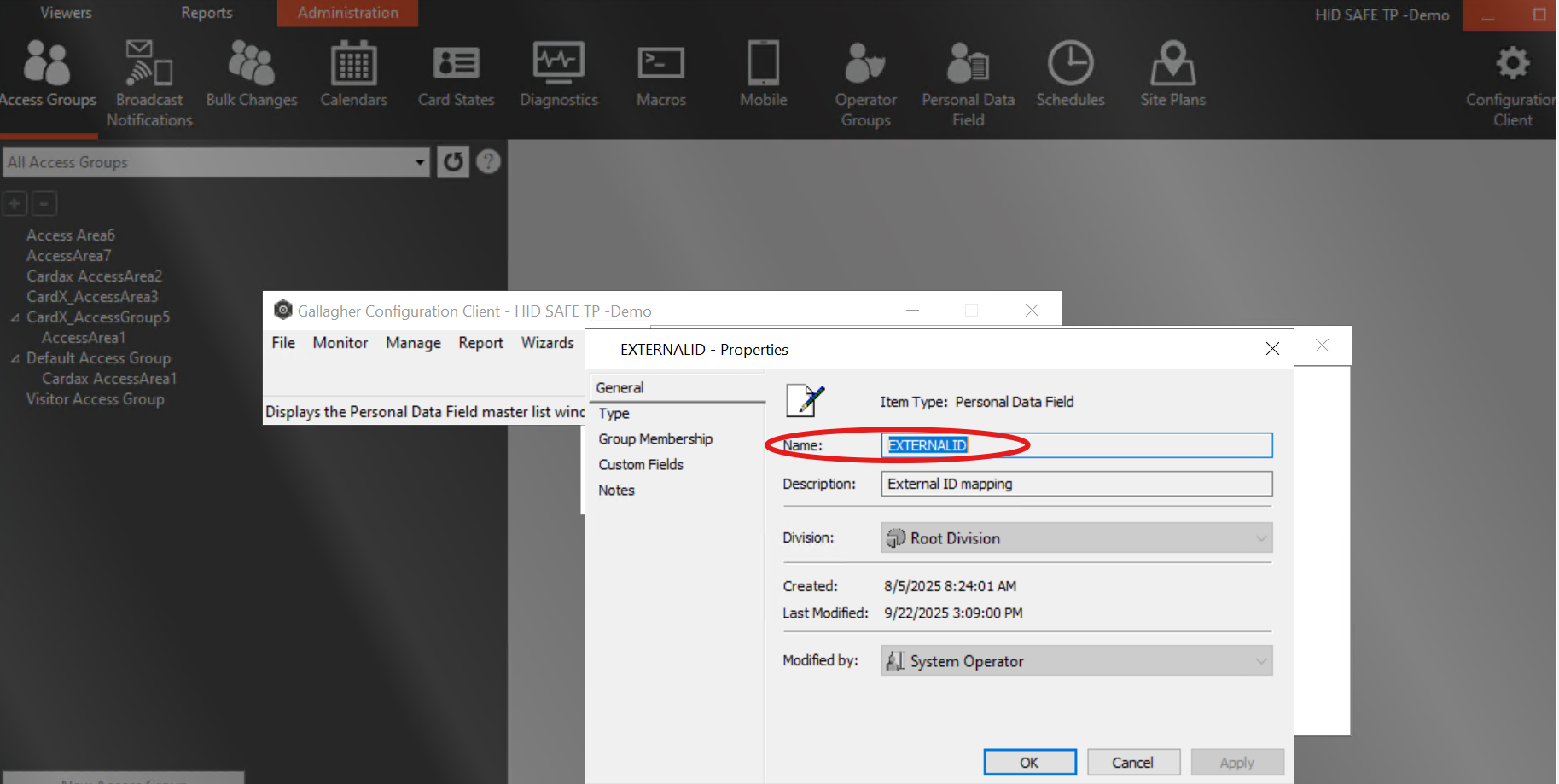1559x784 pixels.
Task: Click the help question mark icon
Action: pyautogui.click(x=488, y=161)
